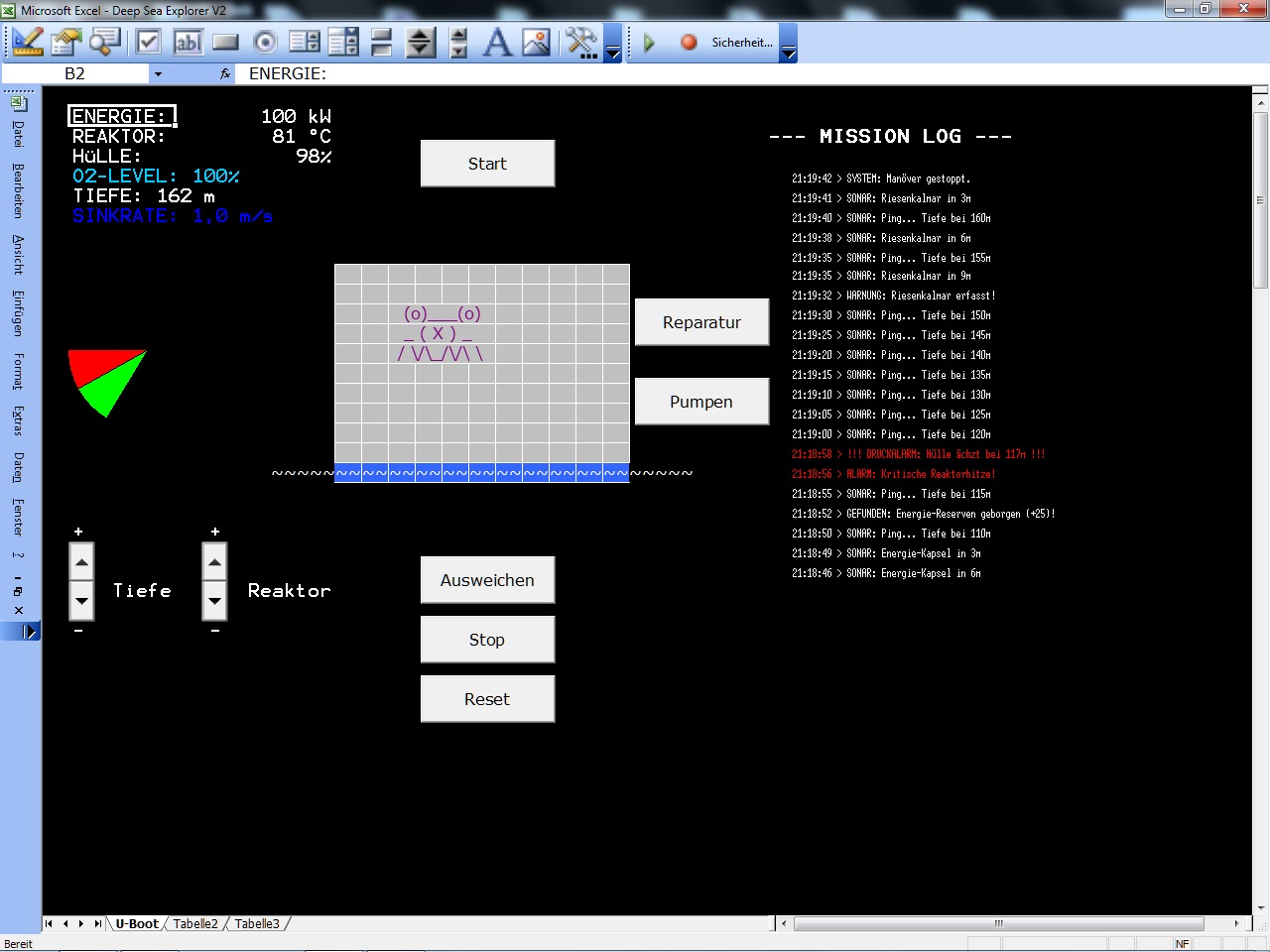1270x952 pixels.
Task: Click the Ausweichen button
Action: click(487, 580)
